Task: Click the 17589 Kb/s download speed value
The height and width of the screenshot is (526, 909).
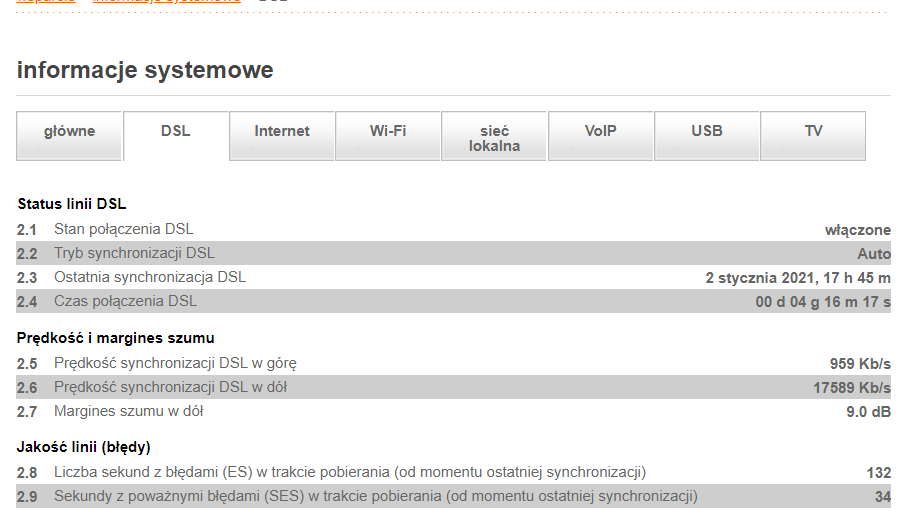Action: click(851, 388)
